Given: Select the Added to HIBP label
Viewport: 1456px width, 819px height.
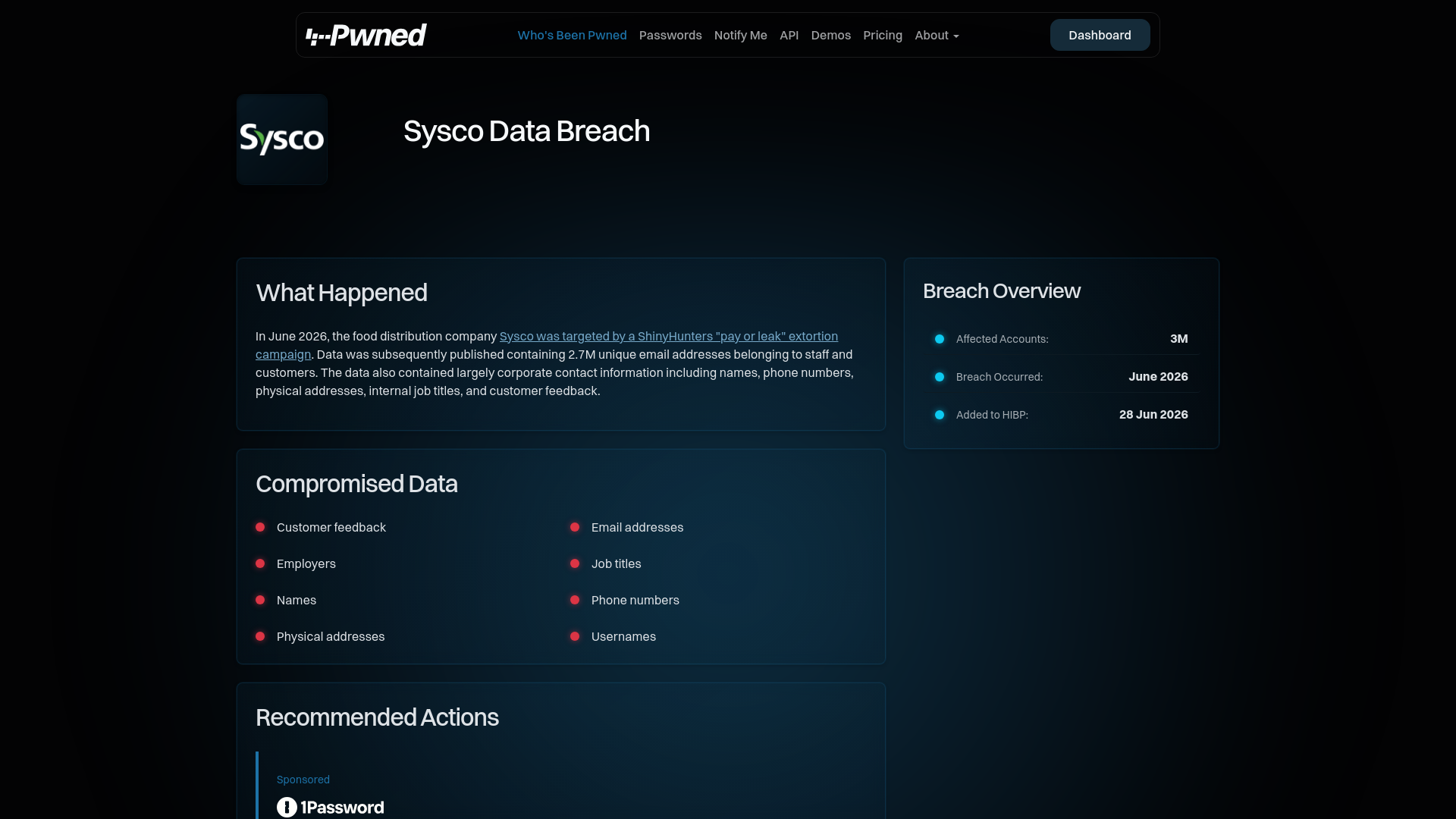Looking at the screenshot, I should [x=992, y=415].
